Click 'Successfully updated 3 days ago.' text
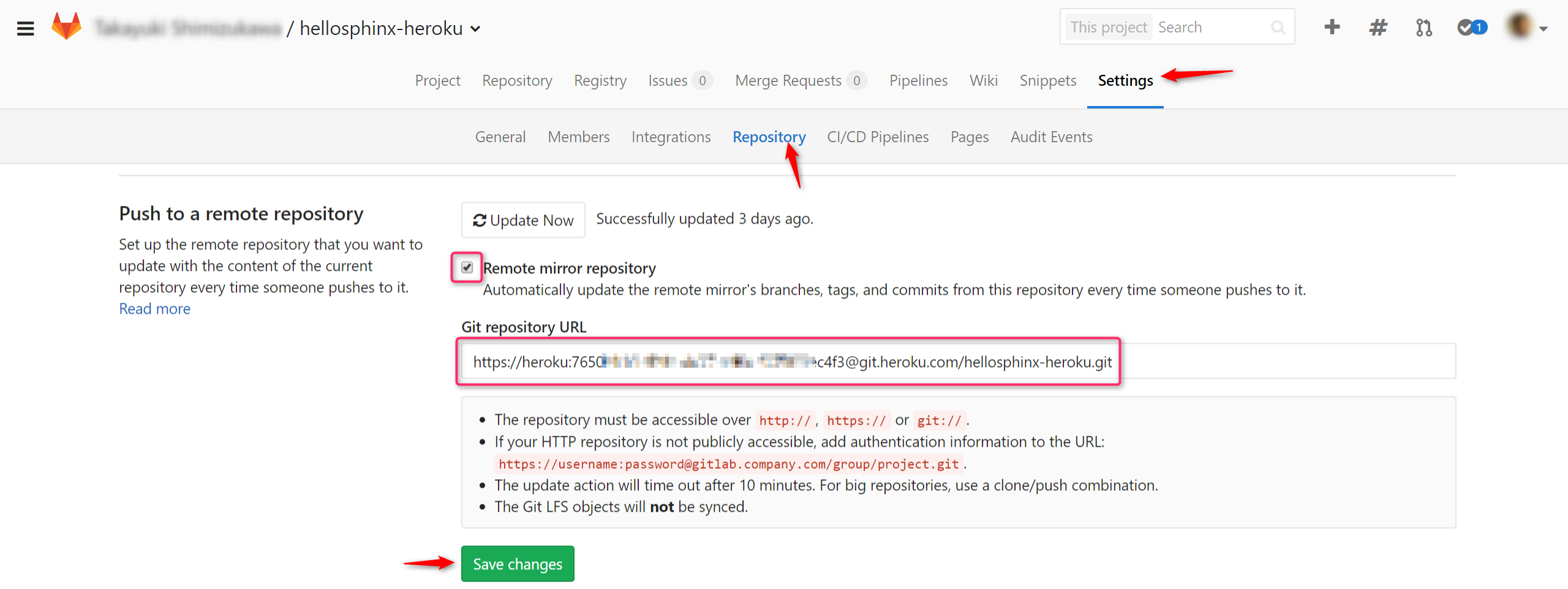 [704, 219]
